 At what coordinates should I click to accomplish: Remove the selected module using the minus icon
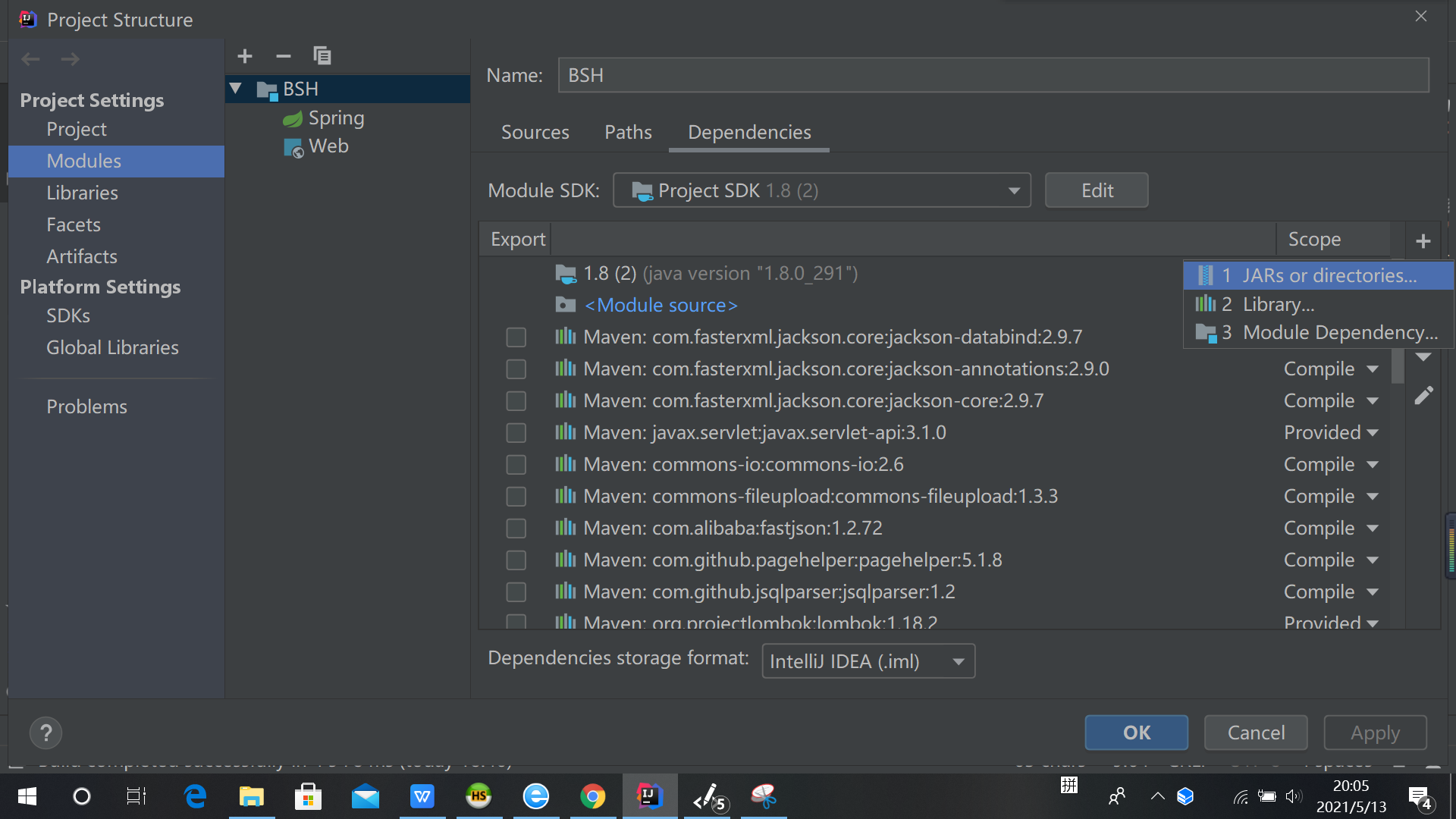click(x=283, y=55)
